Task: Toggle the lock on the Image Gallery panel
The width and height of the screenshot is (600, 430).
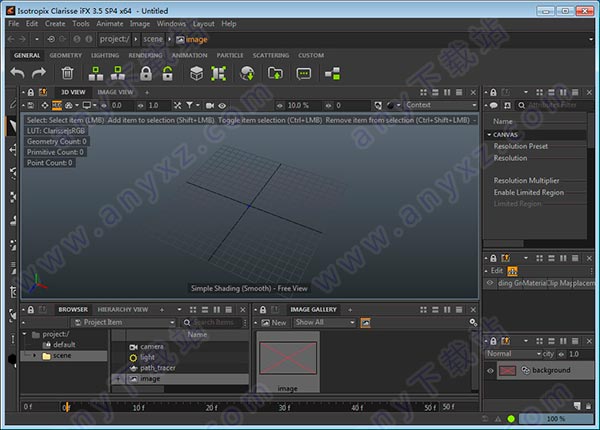Action: [263, 309]
